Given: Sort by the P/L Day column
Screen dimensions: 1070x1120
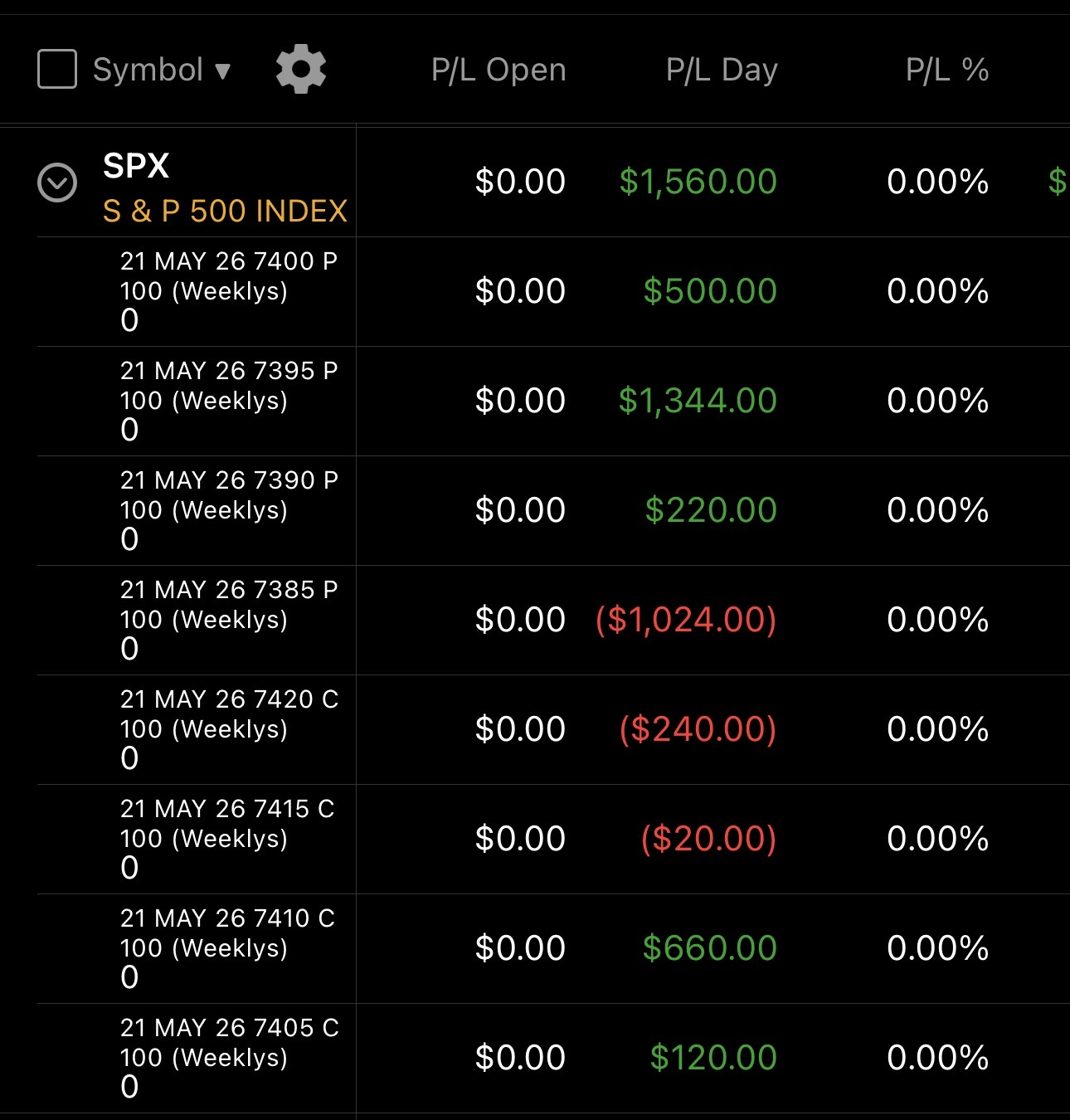Looking at the screenshot, I should (x=722, y=70).
